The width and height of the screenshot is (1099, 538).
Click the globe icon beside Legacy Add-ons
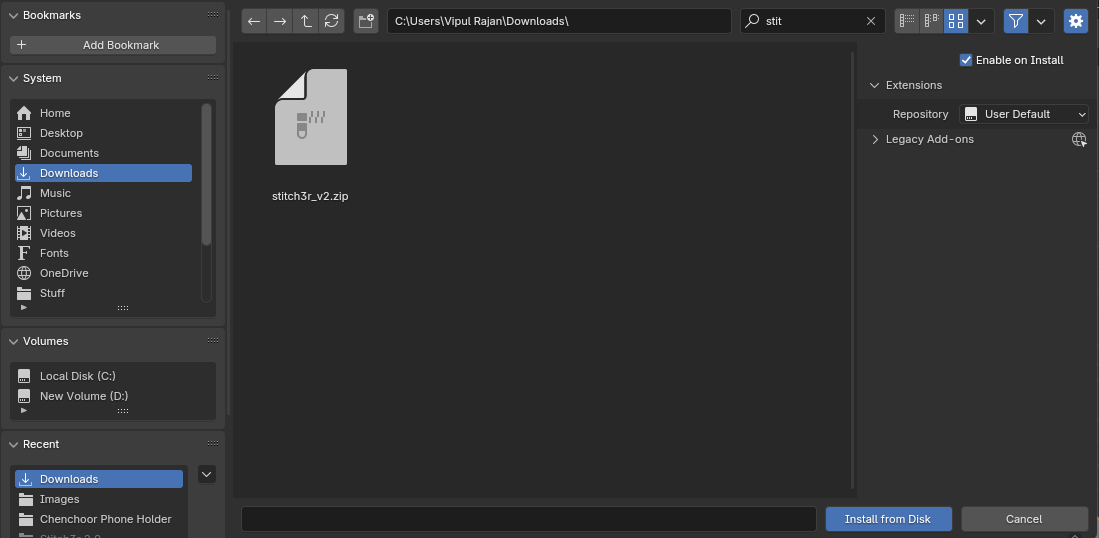coord(1079,139)
